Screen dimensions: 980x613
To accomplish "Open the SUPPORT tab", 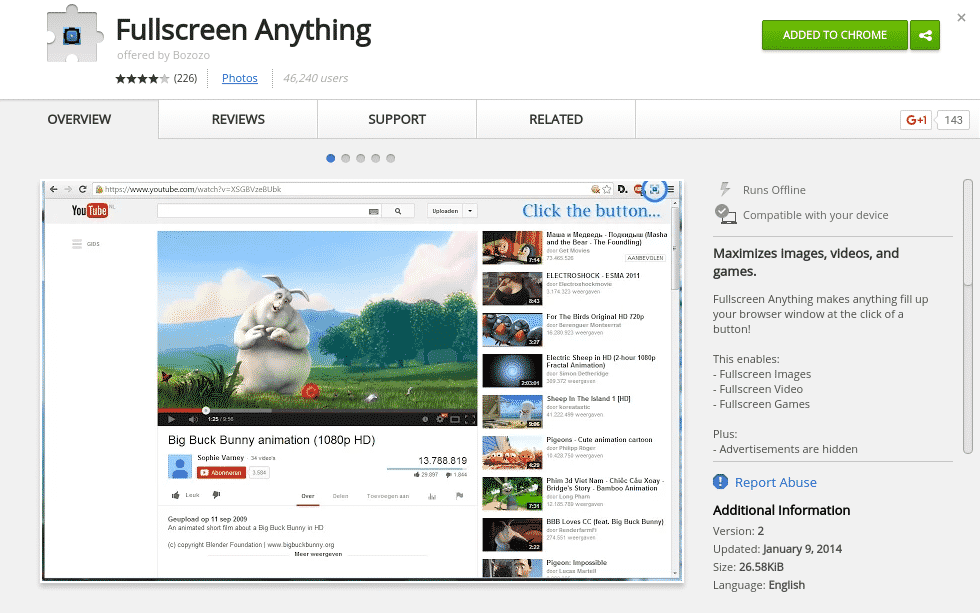I will coord(397,119).
